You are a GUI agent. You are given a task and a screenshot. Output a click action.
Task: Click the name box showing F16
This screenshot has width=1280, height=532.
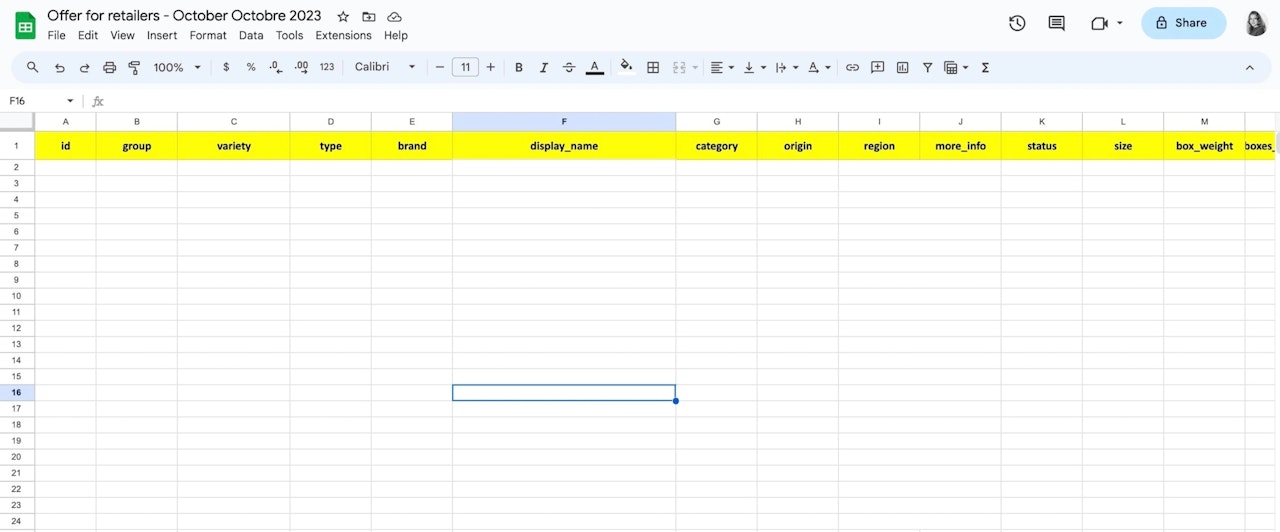point(41,101)
